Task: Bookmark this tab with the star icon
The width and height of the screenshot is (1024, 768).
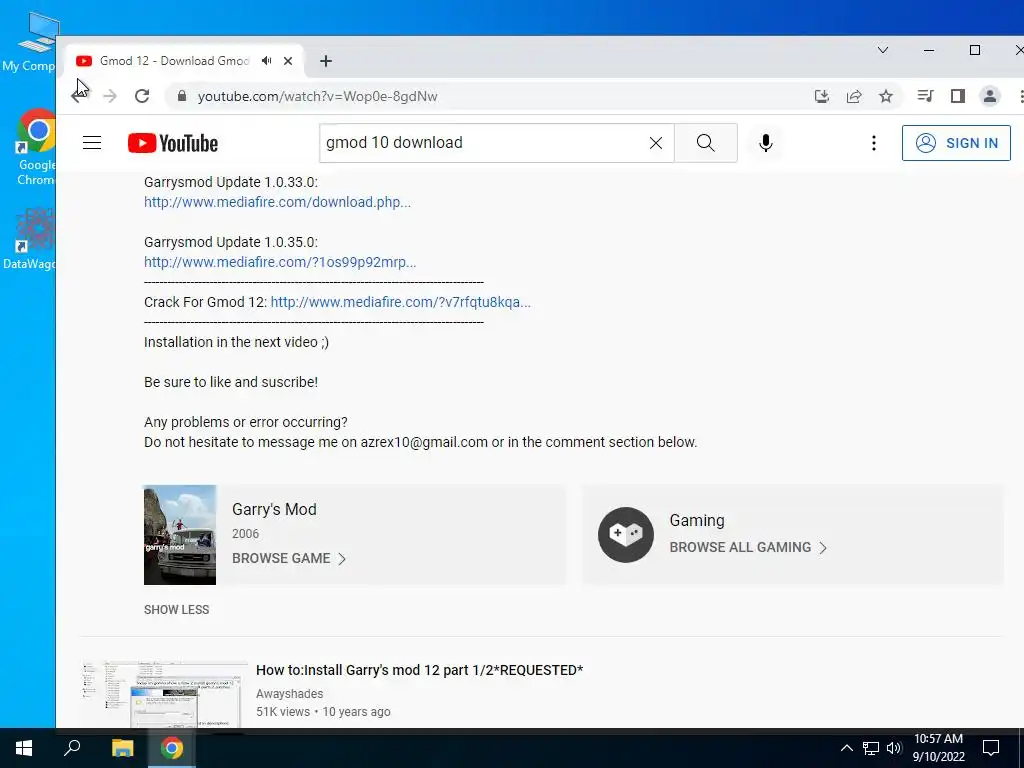Action: [886, 97]
